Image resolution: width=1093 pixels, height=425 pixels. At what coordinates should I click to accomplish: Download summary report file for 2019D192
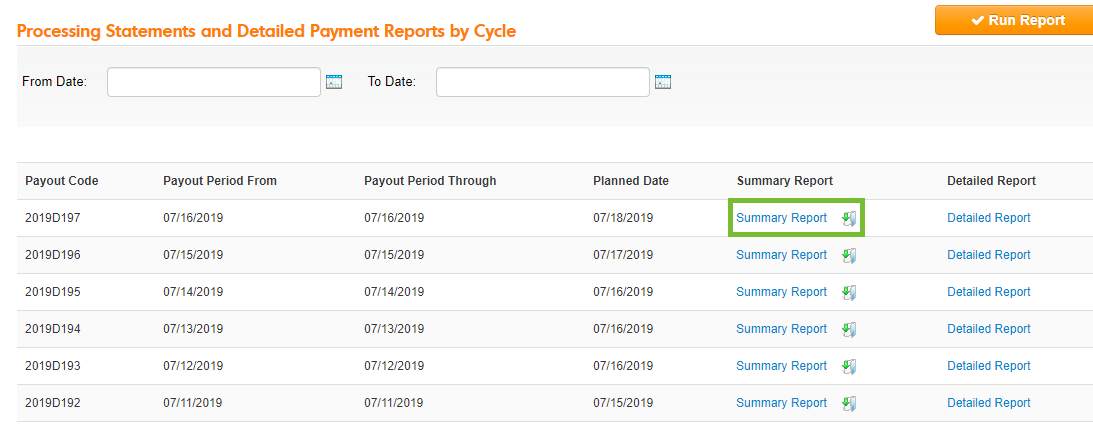coord(848,403)
